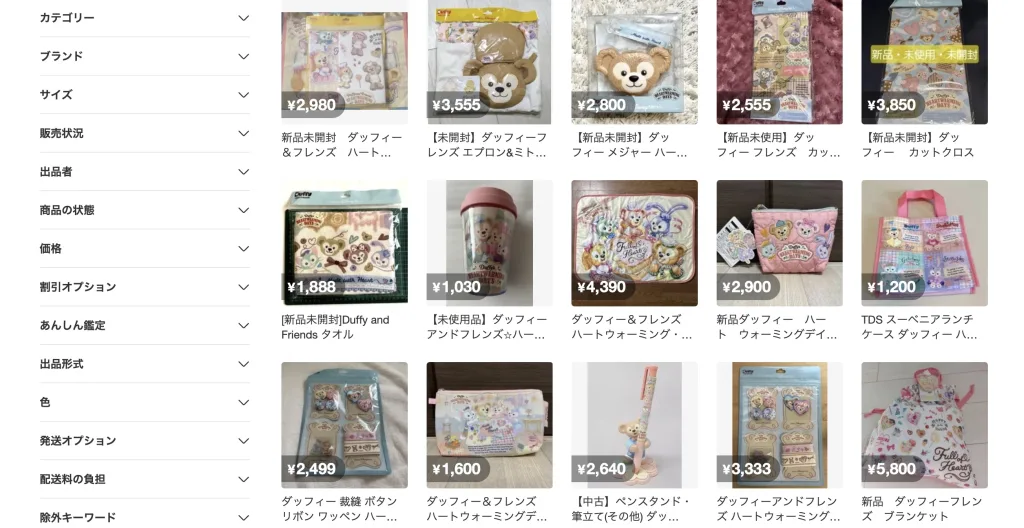Open the ¥1,200 pink lunch case thumbnail
The height and width of the screenshot is (528, 1024).
tap(924, 243)
